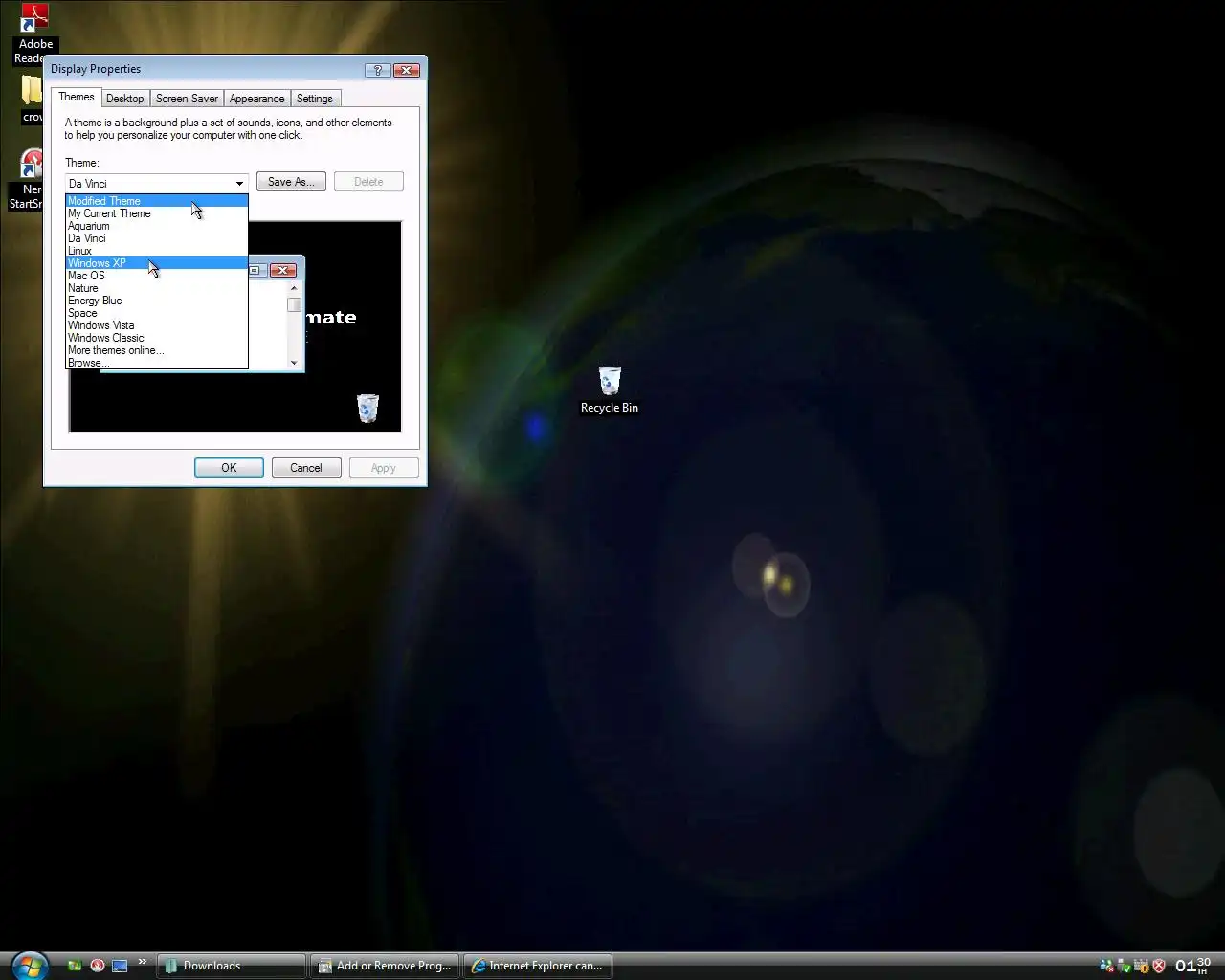Click the messenger people tray icon
Viewport: 1225px width, 980px height.
coord(1107,966)
